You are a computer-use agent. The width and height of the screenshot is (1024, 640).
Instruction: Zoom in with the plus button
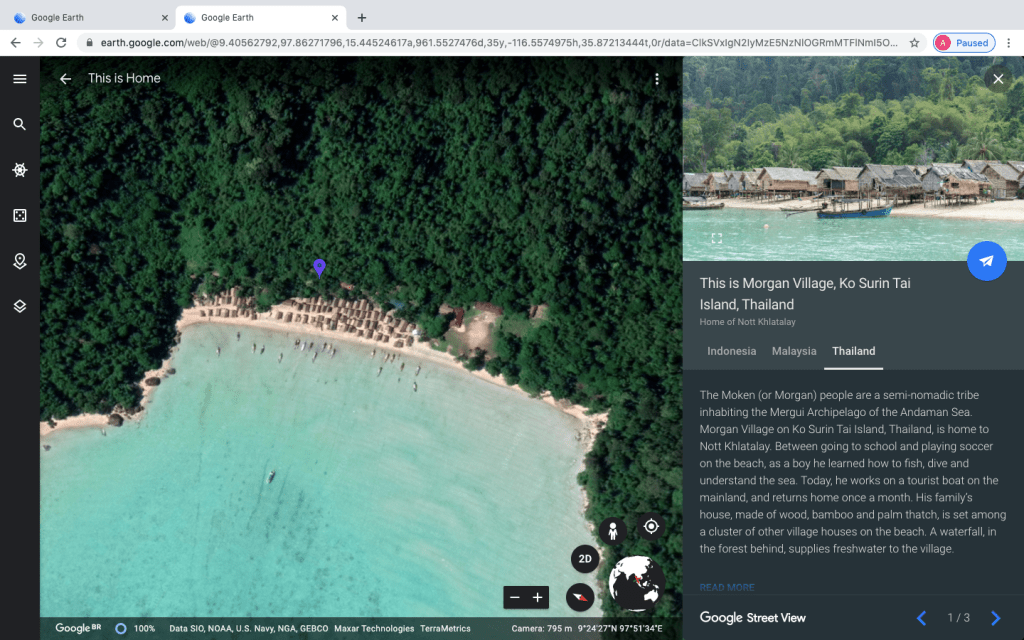point(538,598)
